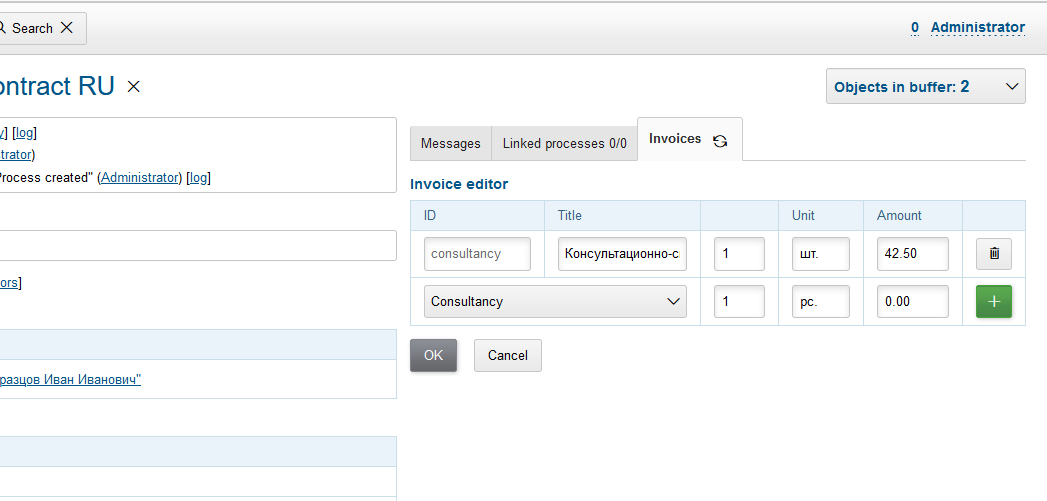
Task: Open the Linked processes tab
Action: click(x=564, y=143)
